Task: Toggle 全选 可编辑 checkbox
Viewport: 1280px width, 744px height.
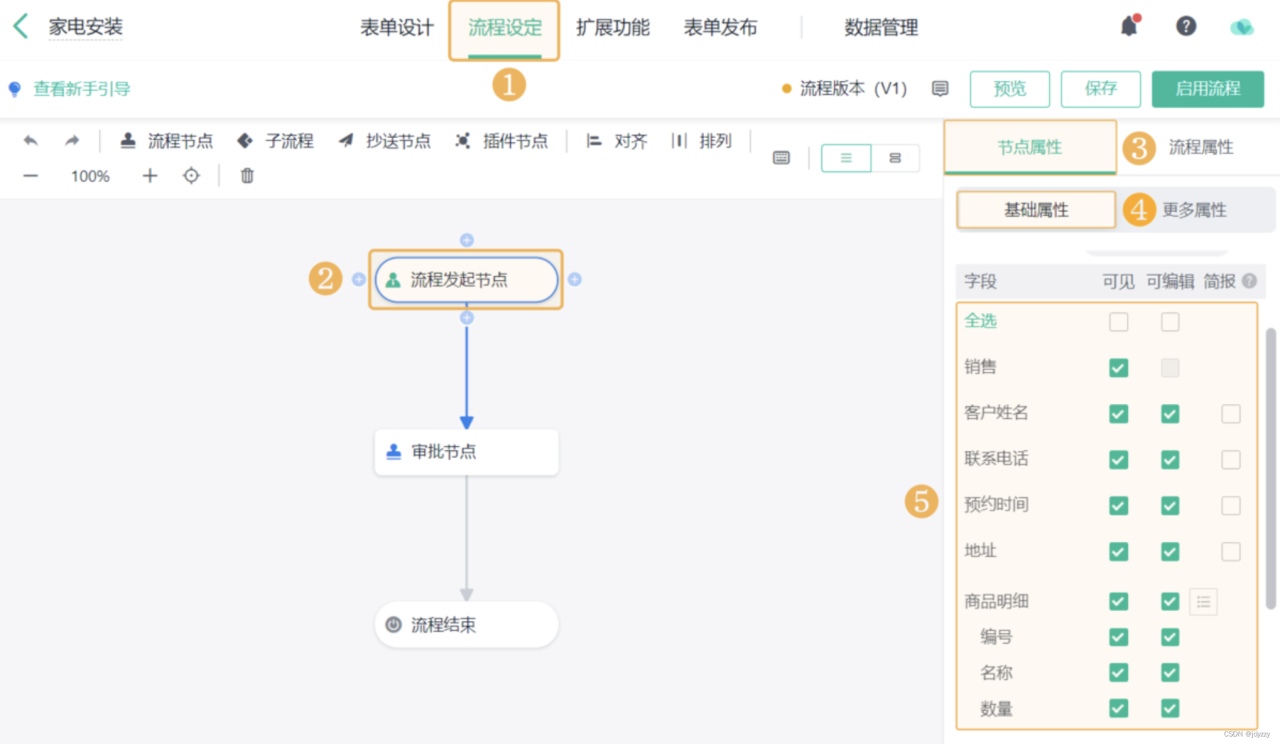Action: coord(1170,322)
